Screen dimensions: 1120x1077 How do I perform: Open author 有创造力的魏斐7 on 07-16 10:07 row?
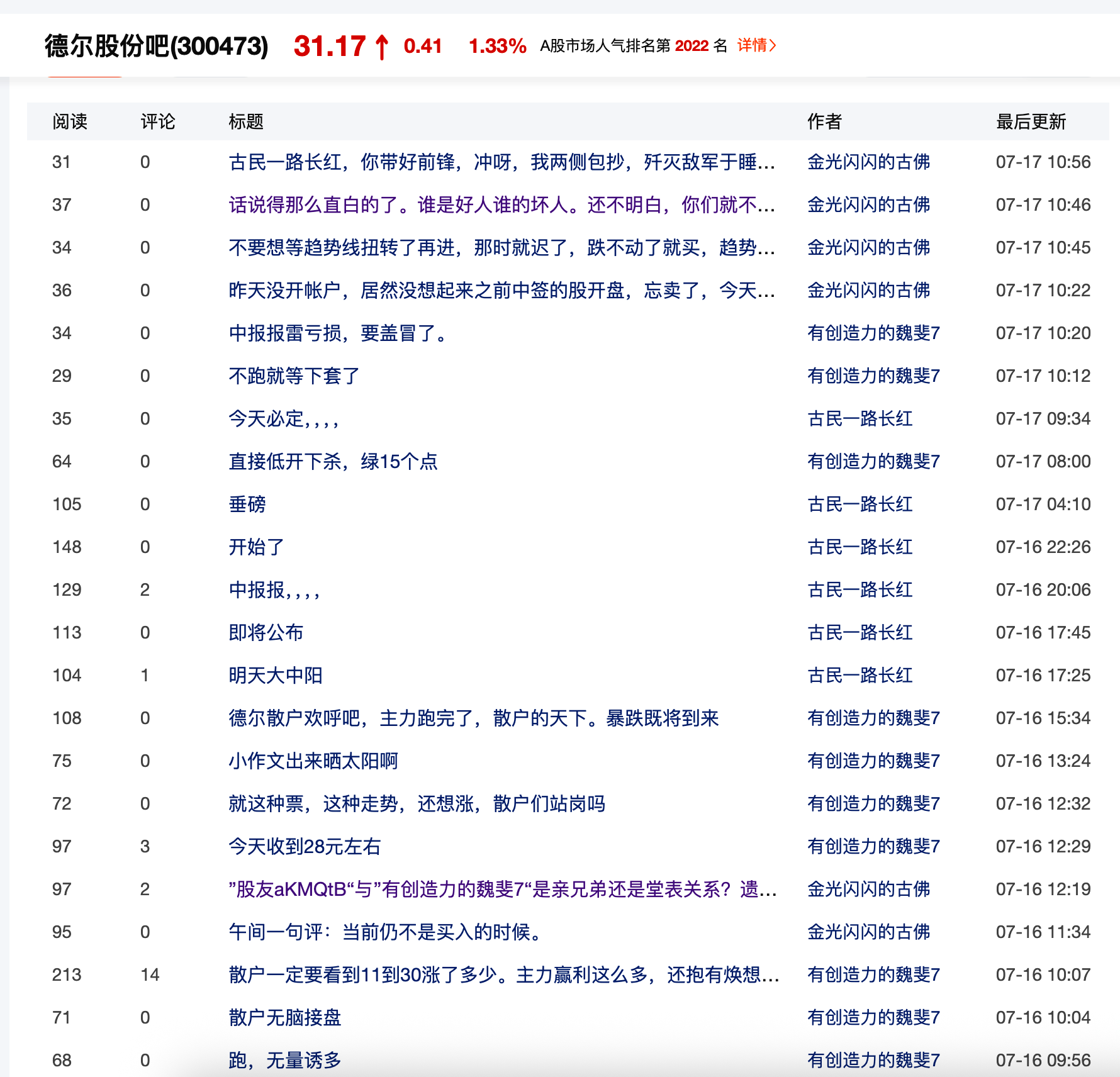point(874,975)
